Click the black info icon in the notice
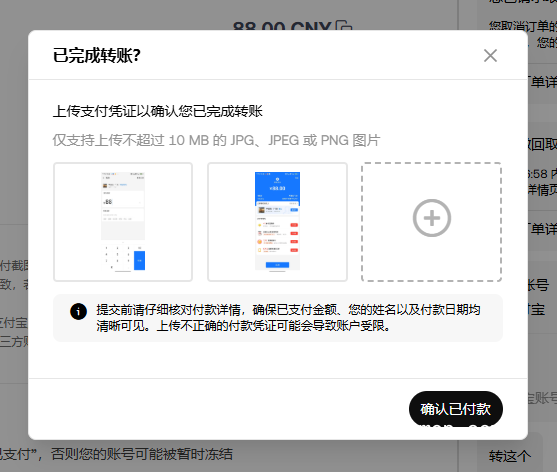 point(79,311)
